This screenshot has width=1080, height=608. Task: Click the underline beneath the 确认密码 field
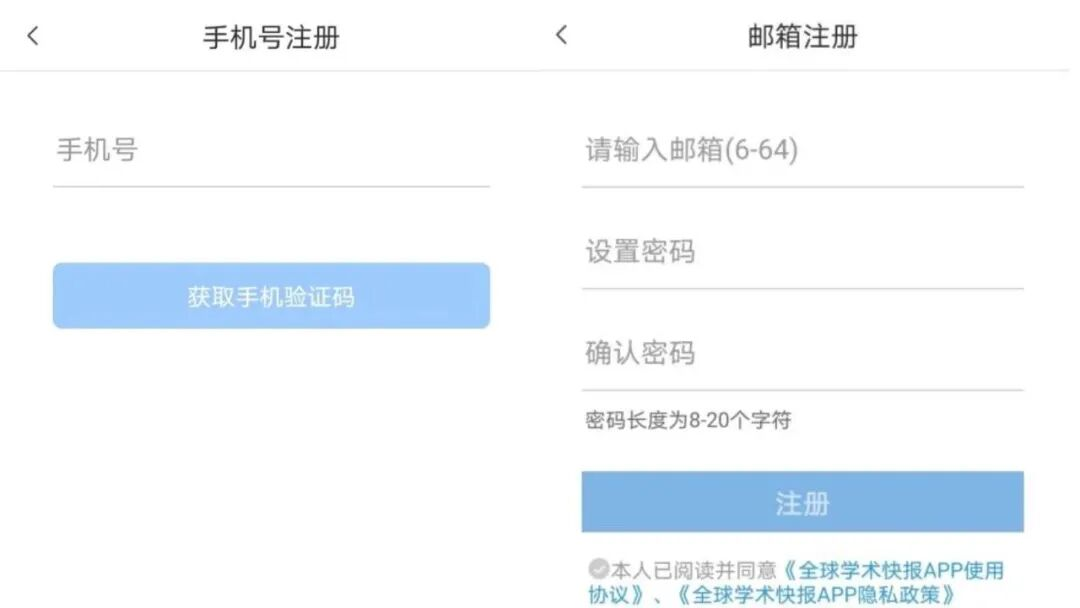pyautogui.click(x=802, y=389)
